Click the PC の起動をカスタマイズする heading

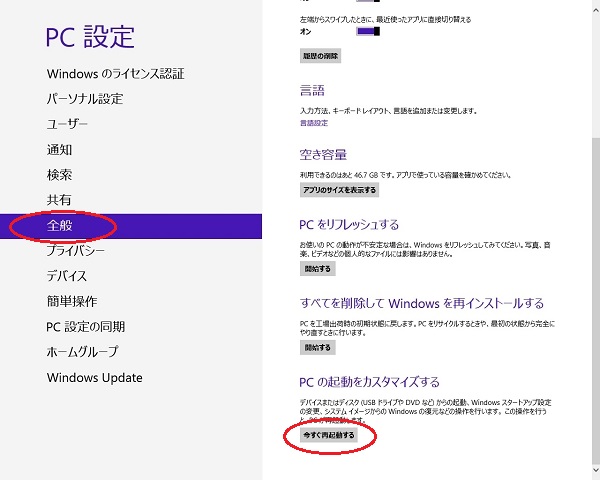[x=369, y=382]
